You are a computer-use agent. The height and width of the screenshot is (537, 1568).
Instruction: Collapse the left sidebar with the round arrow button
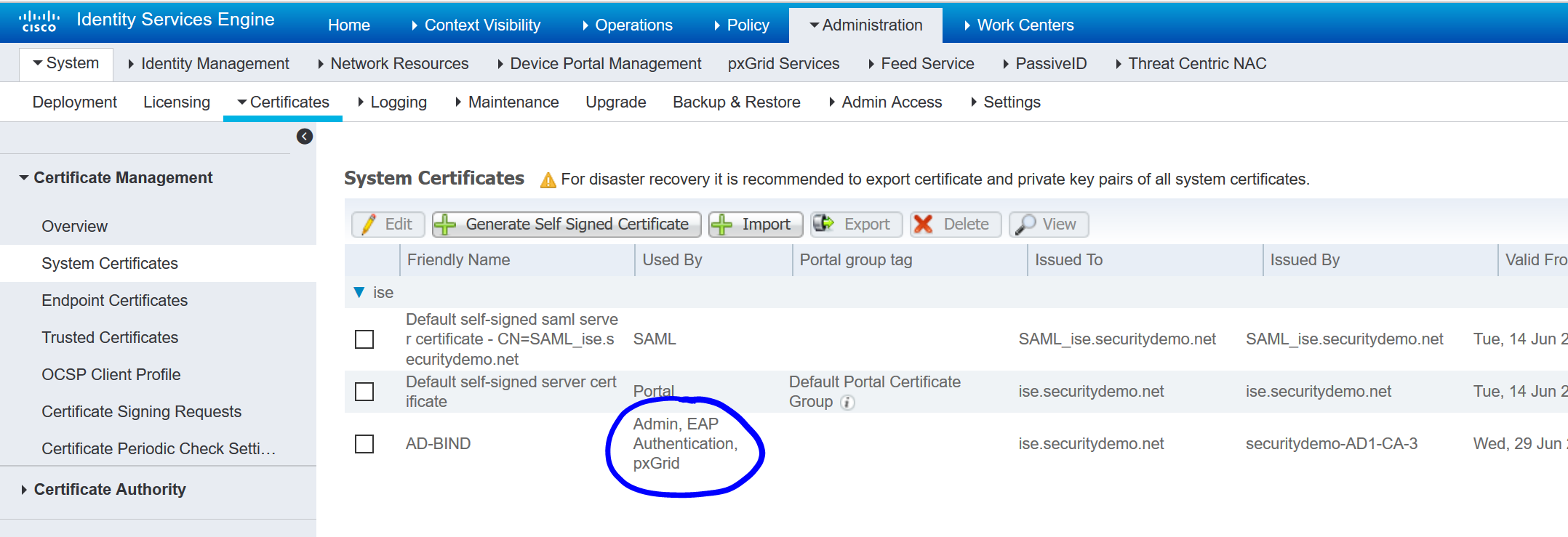point(305,137)
